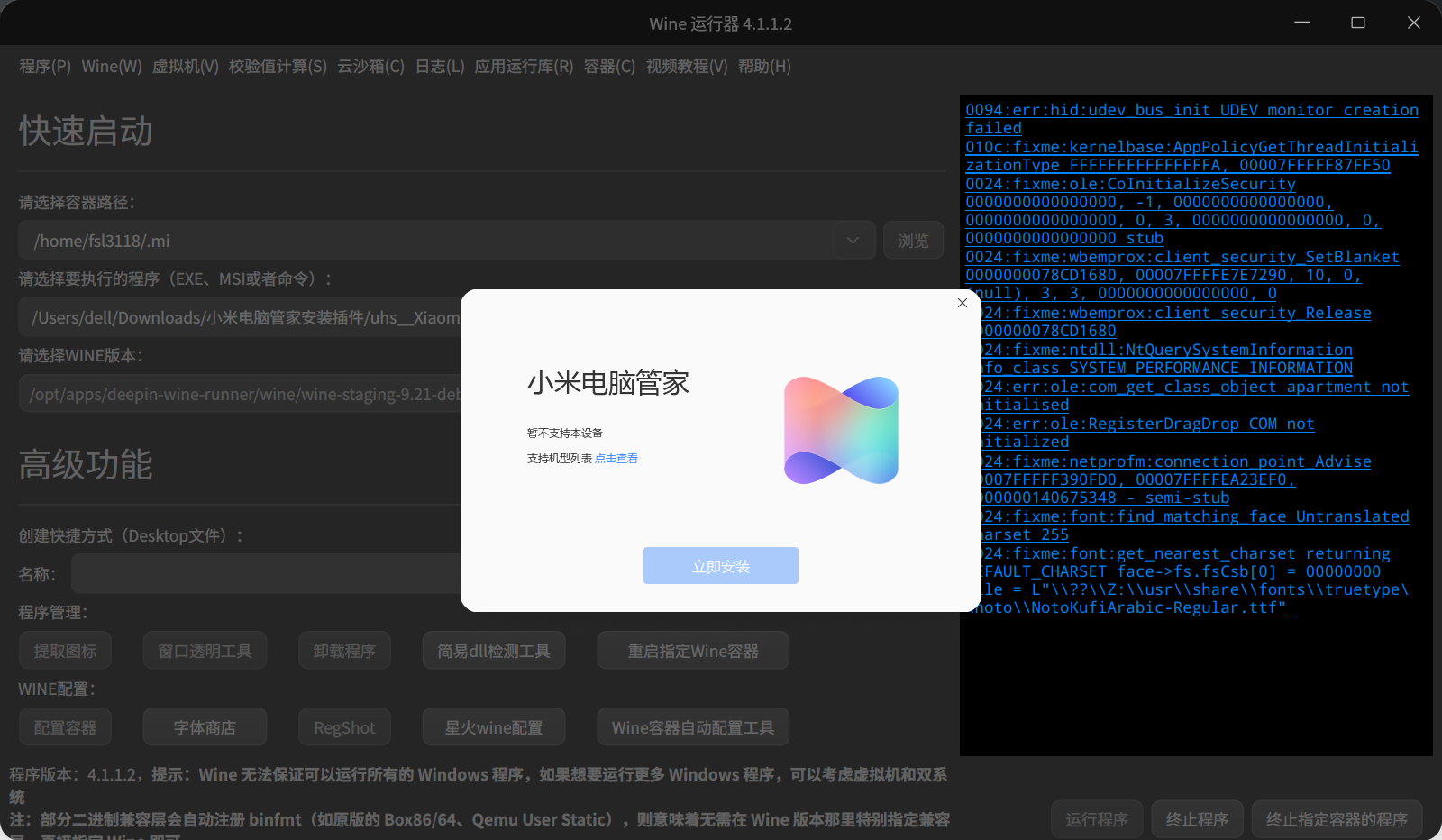The image size is (1442, 840).
Task: Maximize the Wine 运行器 window
Action: pos(1358,23)
